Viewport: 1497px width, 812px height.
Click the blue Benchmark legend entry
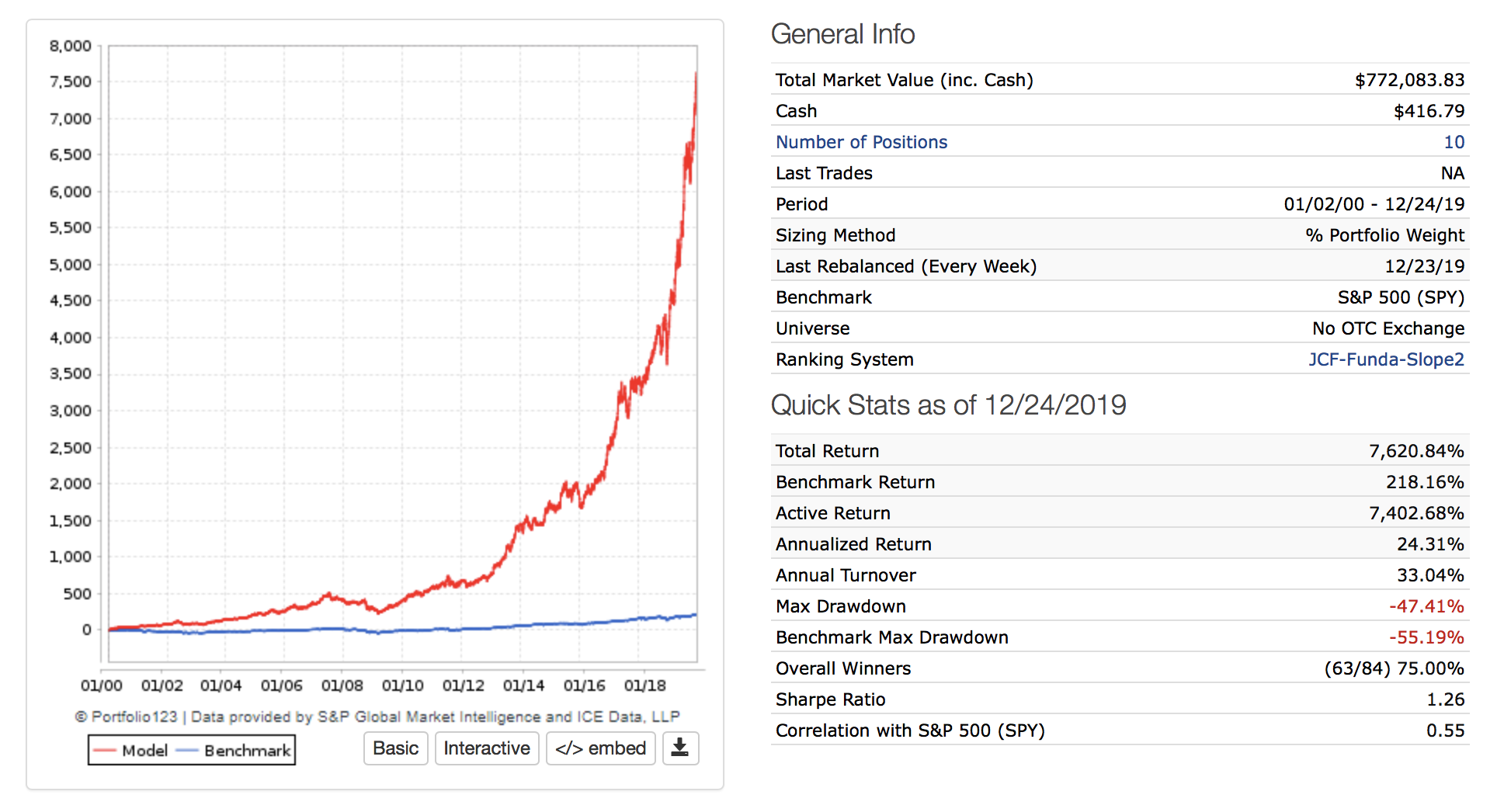tap(236, 751)
